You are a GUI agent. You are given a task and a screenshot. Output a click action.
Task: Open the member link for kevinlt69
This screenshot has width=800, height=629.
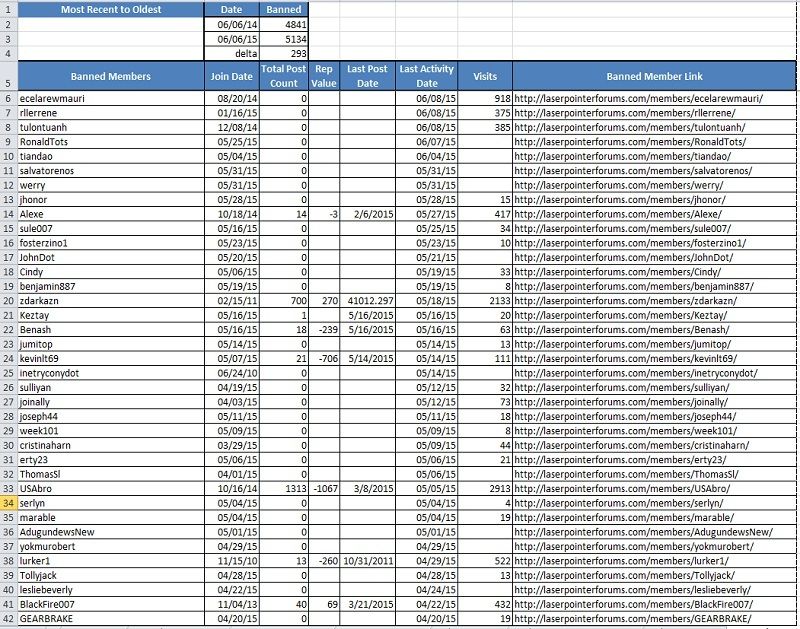tap(625, 359)
